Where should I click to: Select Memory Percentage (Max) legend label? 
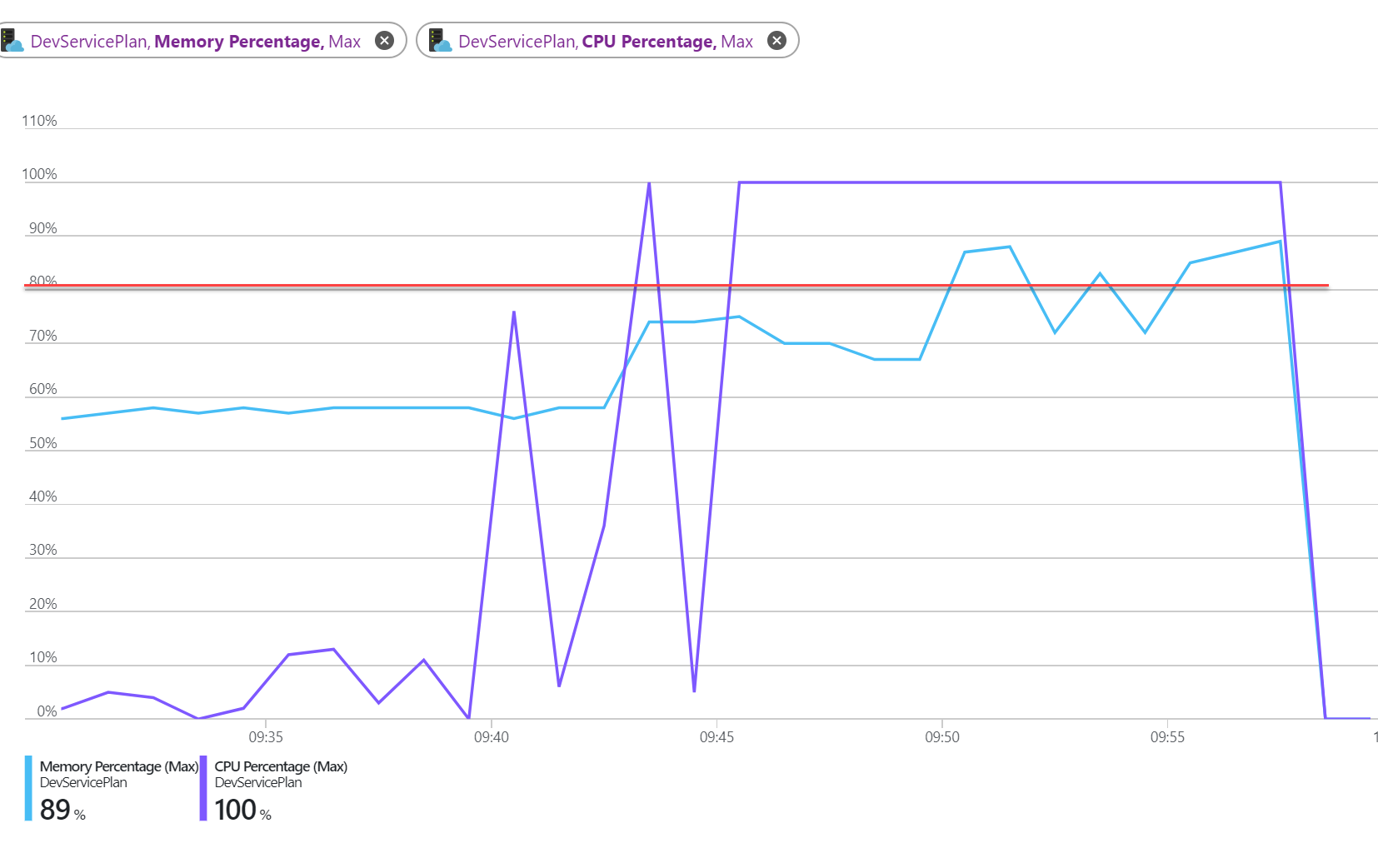118,766
